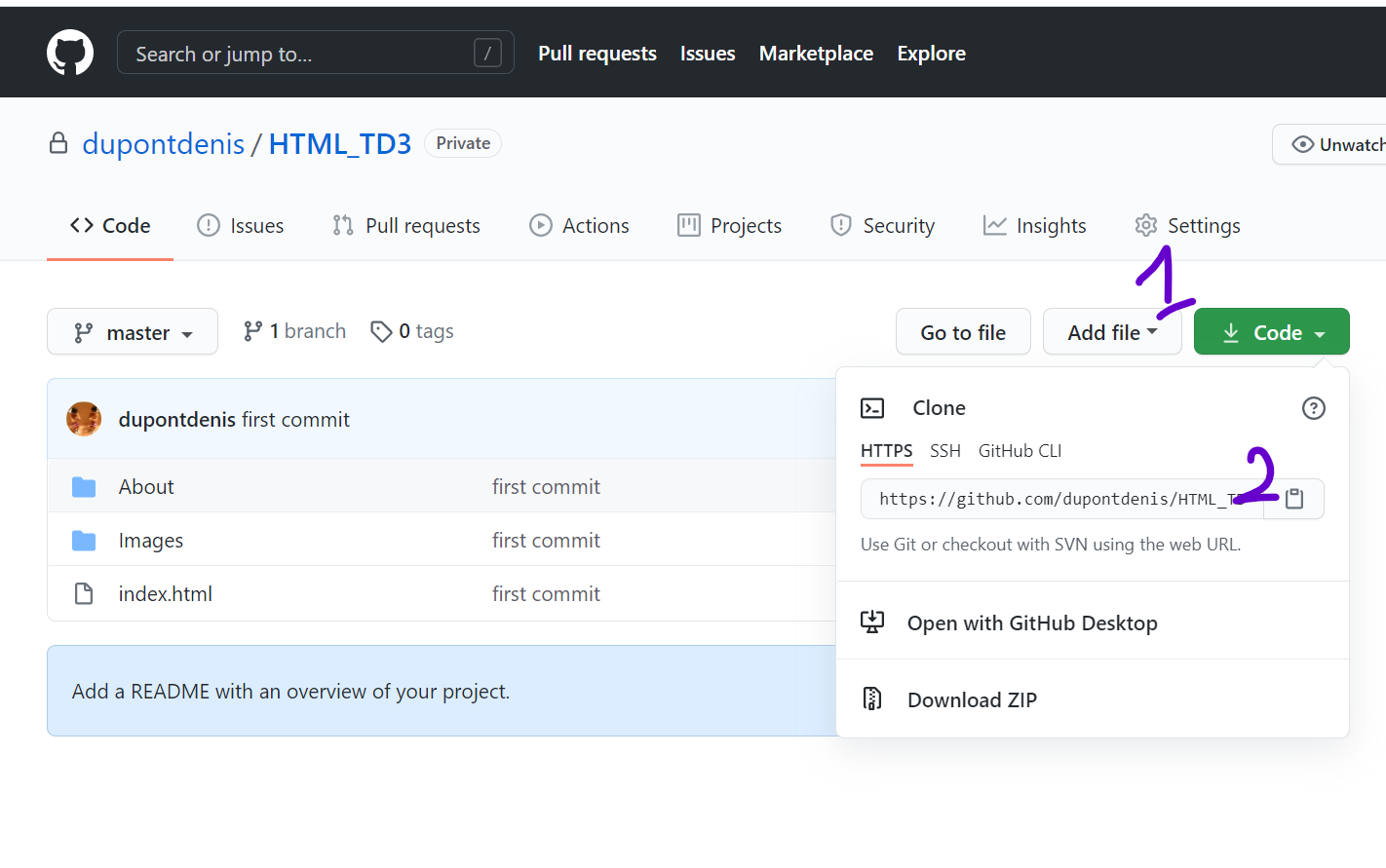
Task: Select the Code repository tab
Action: (x=110, y=226)
